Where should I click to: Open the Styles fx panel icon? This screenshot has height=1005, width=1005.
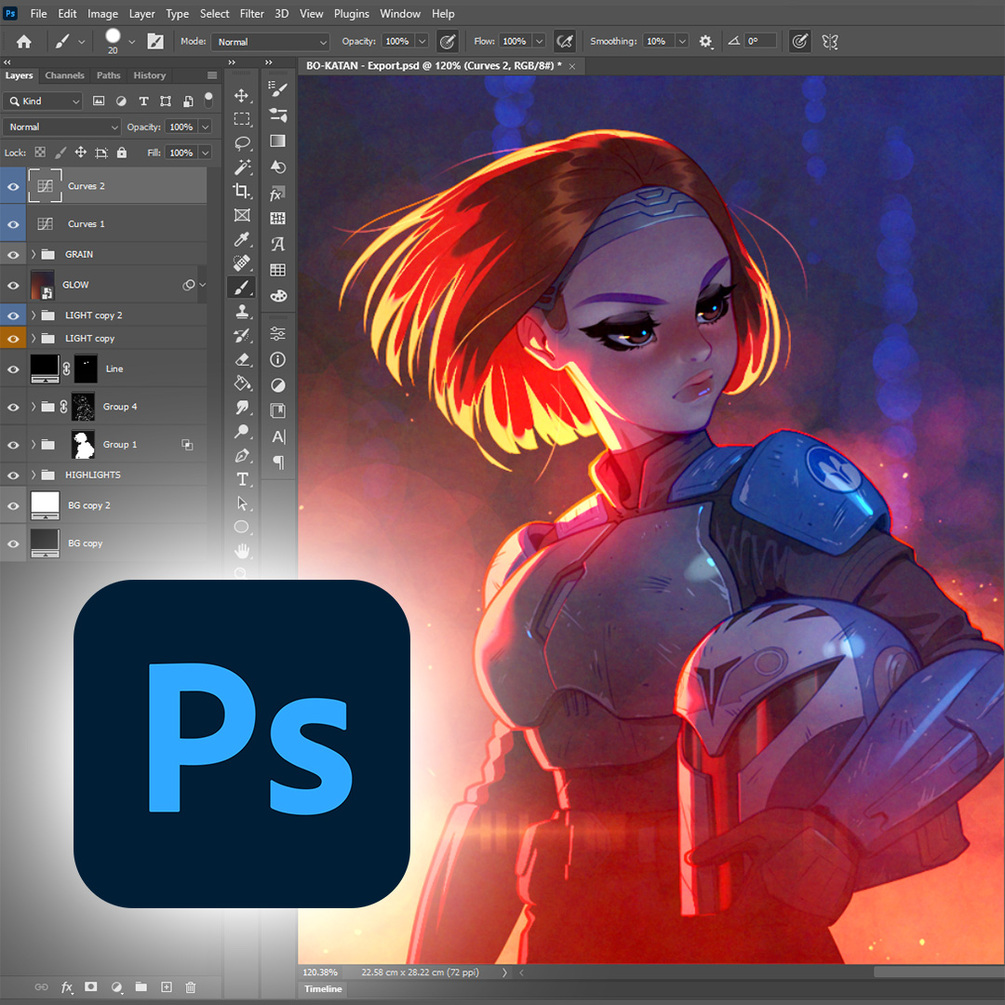tap(278, 193)
